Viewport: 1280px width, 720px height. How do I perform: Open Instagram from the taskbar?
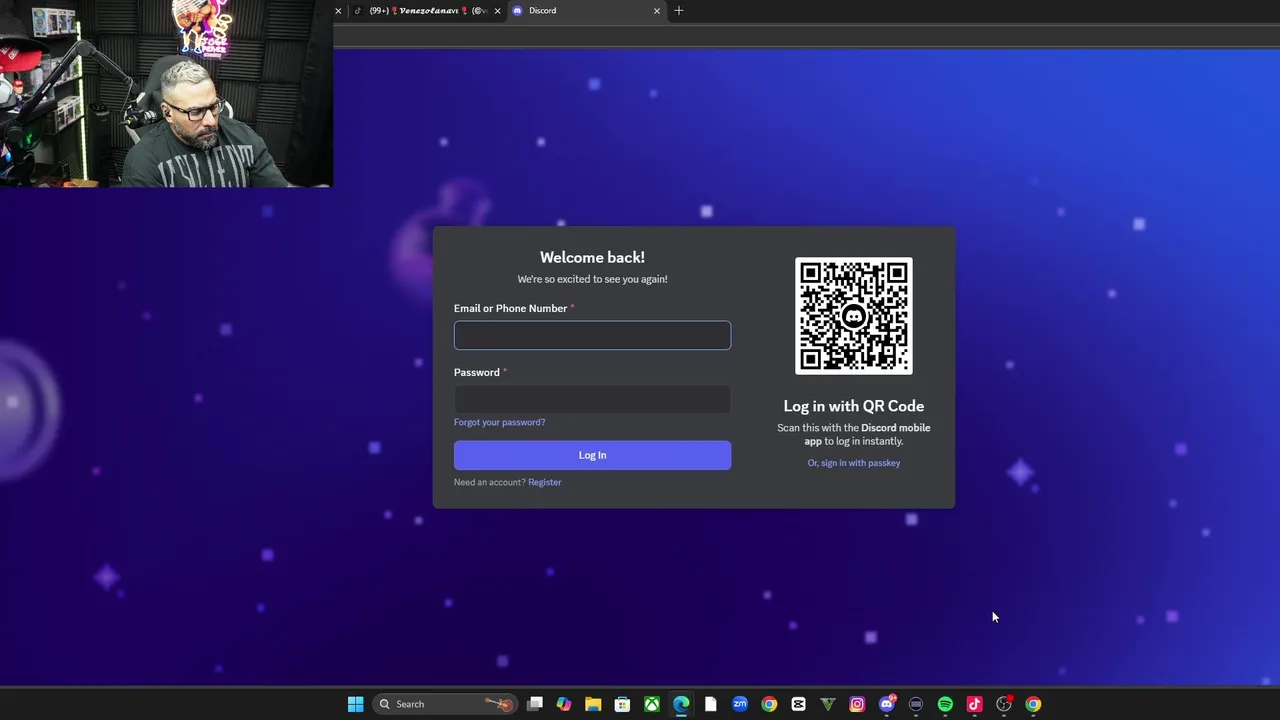857,704
